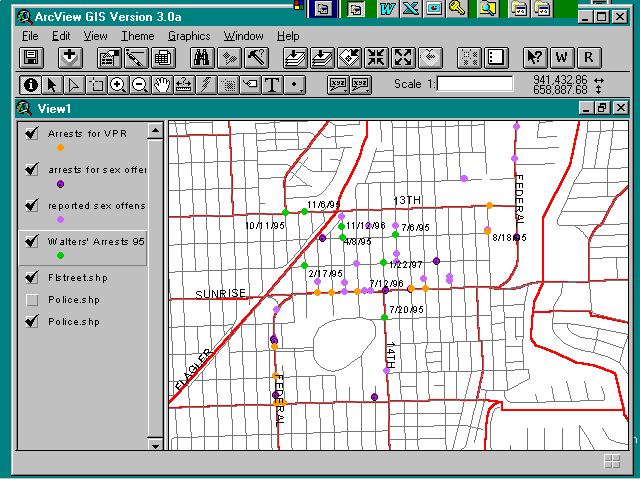Open the Window menu
The image size is (640, 480).
(244, 36)
